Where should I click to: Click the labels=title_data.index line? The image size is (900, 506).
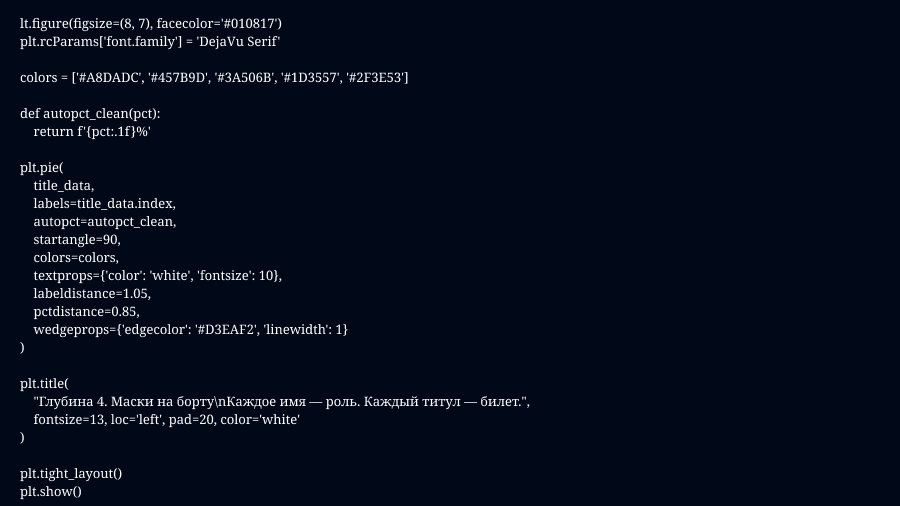pyautogui.click(x=104, y=203)
